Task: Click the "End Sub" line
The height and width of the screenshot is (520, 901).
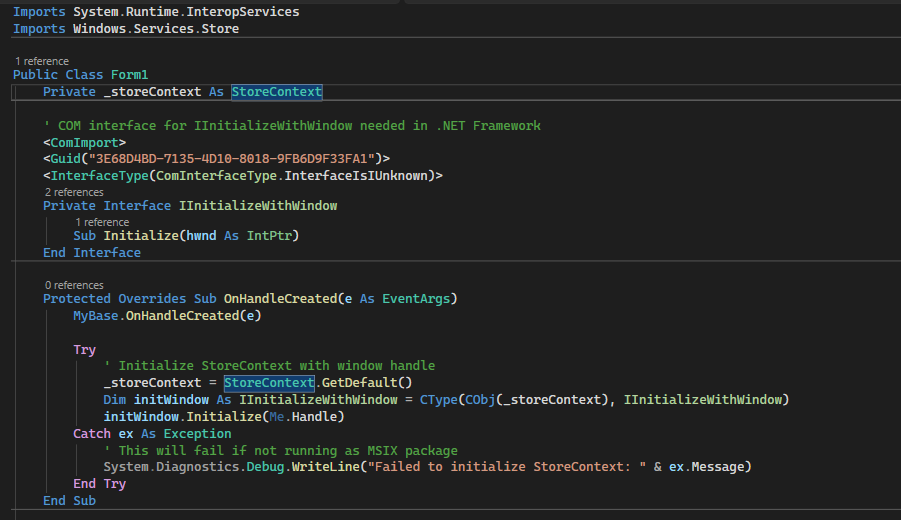Action: [70, 501]
